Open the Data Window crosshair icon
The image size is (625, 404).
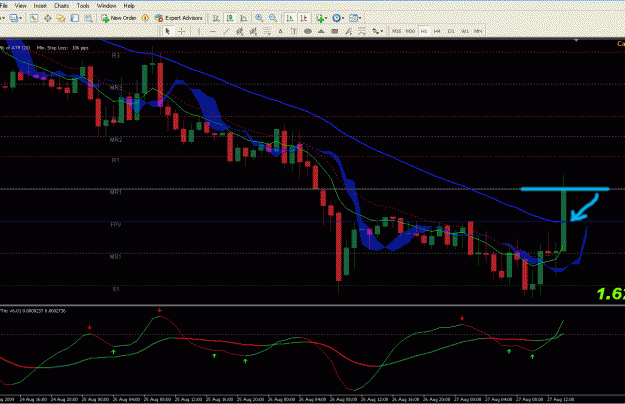[47, 18]
